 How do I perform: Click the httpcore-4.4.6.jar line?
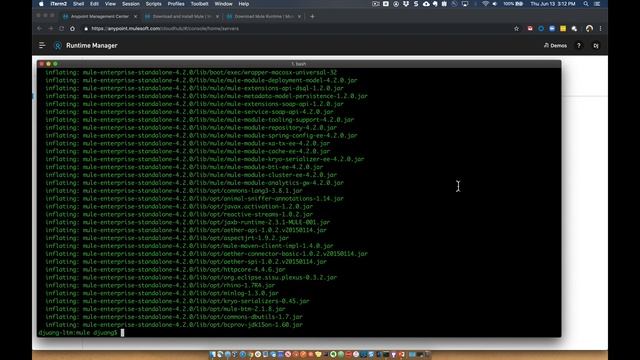165,270
